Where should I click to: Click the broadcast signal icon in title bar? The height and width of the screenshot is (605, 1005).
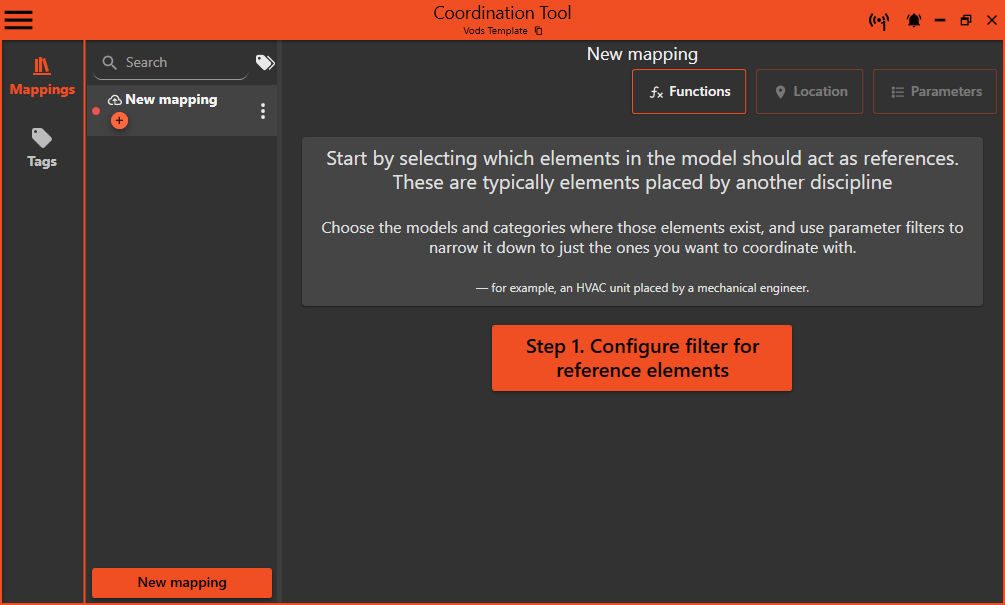pyautogui.click(x=879, y=21)
